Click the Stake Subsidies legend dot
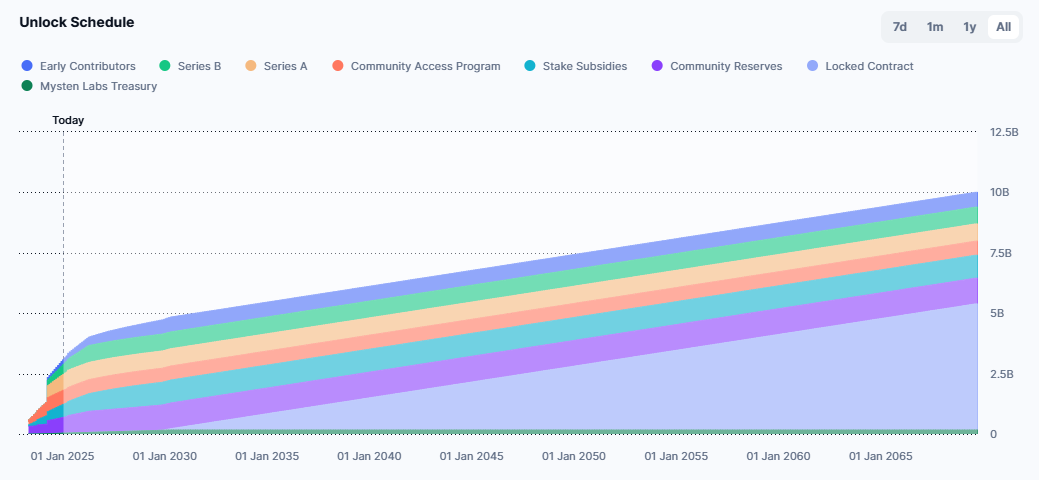This screenshot has height=480, width=1039. coord(529,66)
